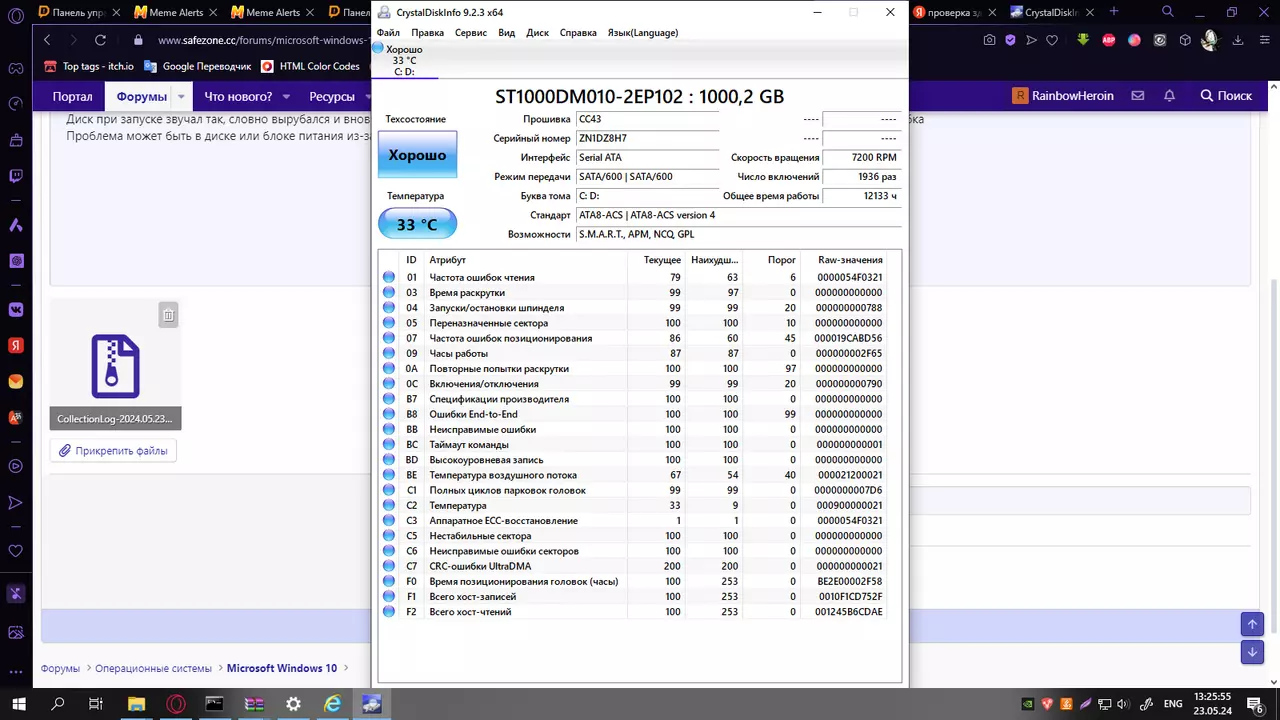Expand the Что нового? dropdown arrow
The width and height of the screenshot is (1280, 720).
[286, 97]
